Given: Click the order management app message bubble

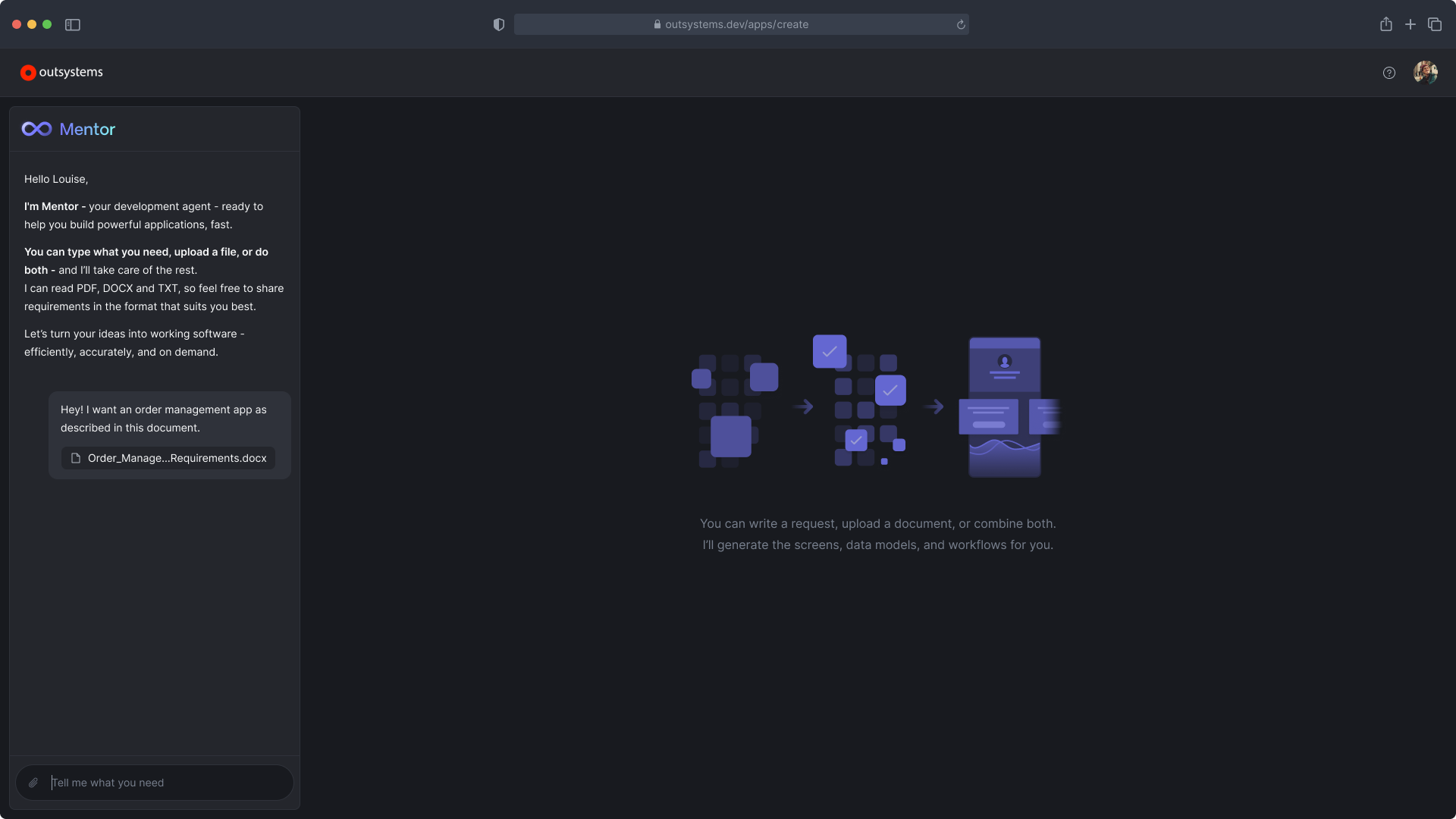Looking at the screenshot, I should point(170,435).
